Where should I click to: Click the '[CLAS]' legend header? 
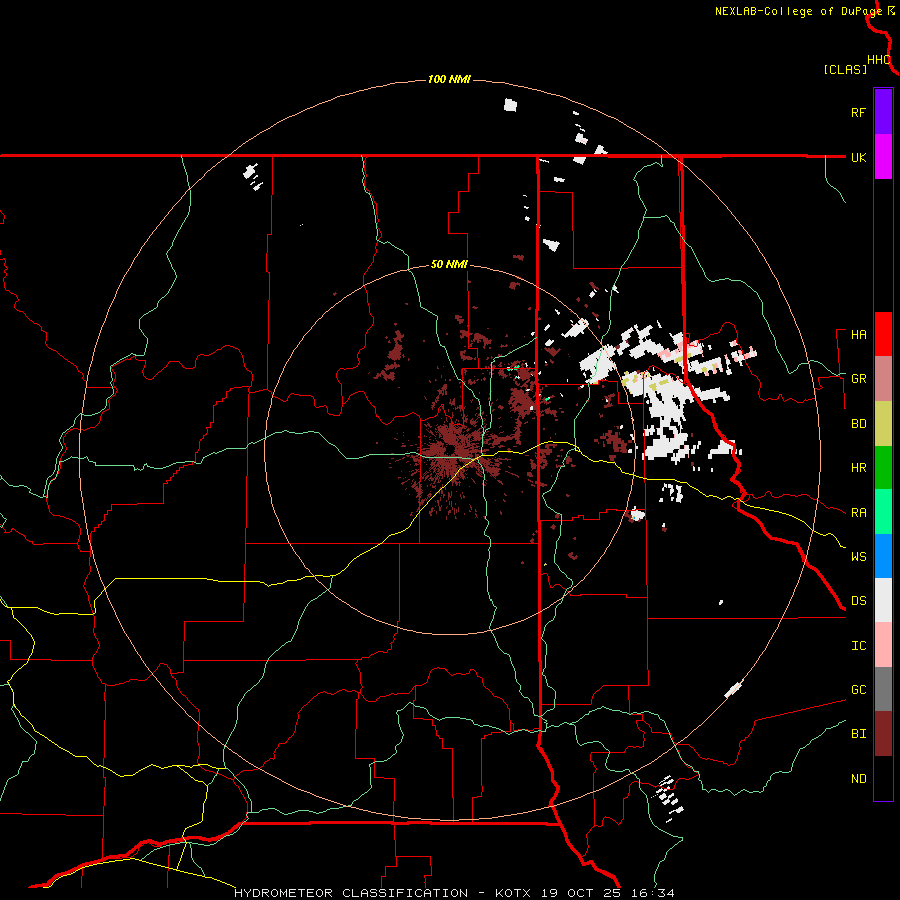coord(845,69)
